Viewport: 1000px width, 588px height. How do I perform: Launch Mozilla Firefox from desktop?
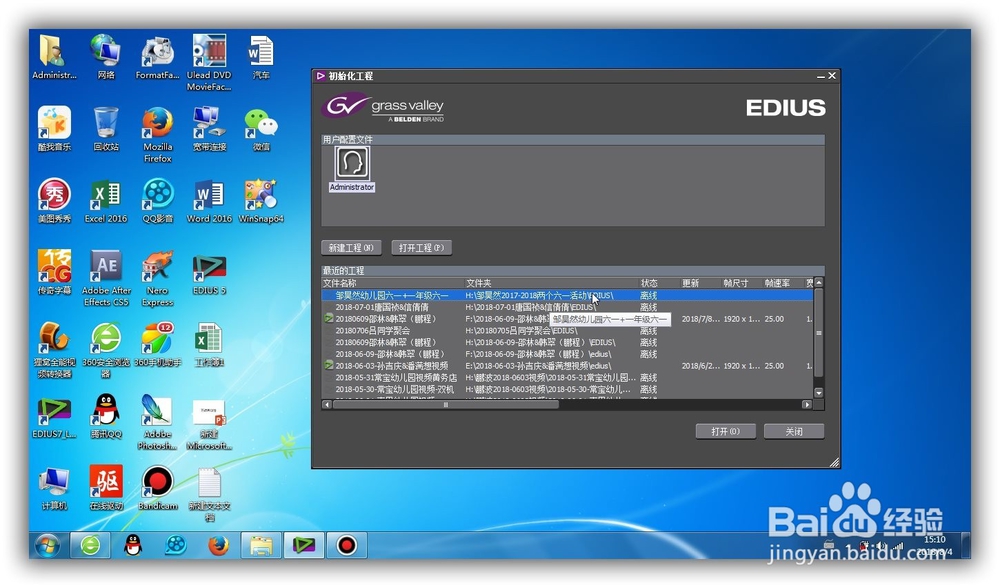(158, 135)
